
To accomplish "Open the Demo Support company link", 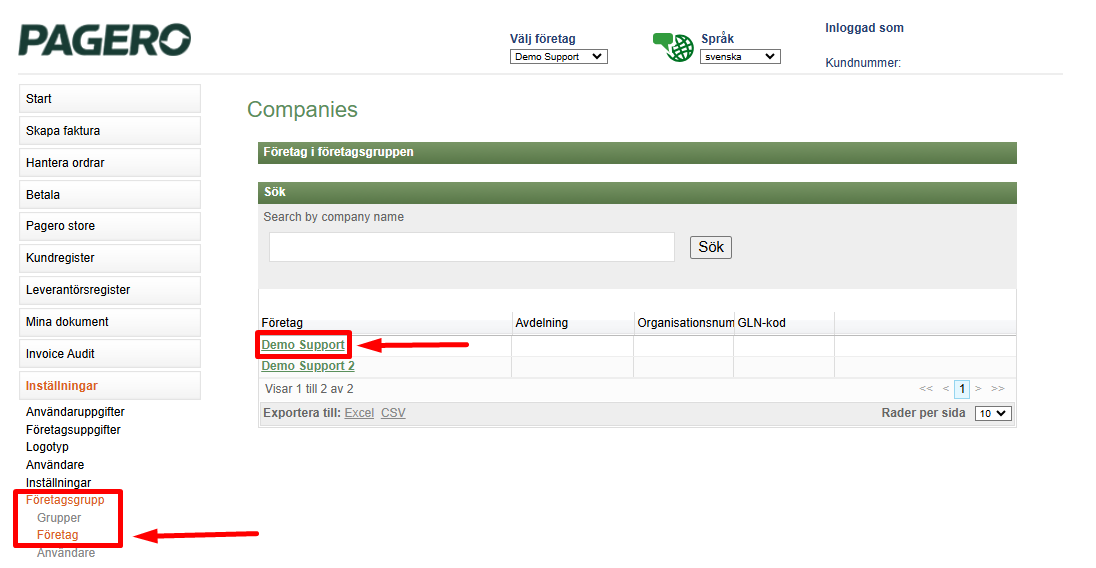I will 303,345.
